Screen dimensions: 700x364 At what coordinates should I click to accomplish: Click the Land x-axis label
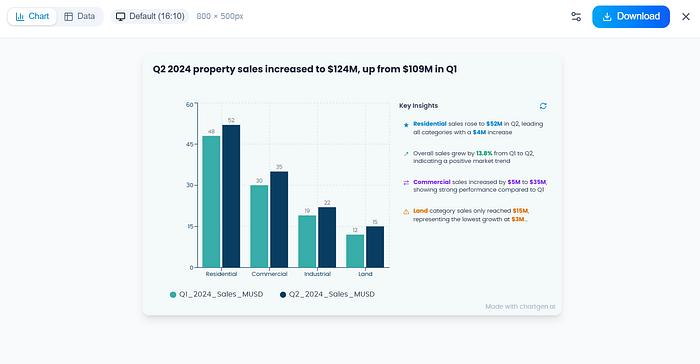pyautogui.click(x=365, y=274)
